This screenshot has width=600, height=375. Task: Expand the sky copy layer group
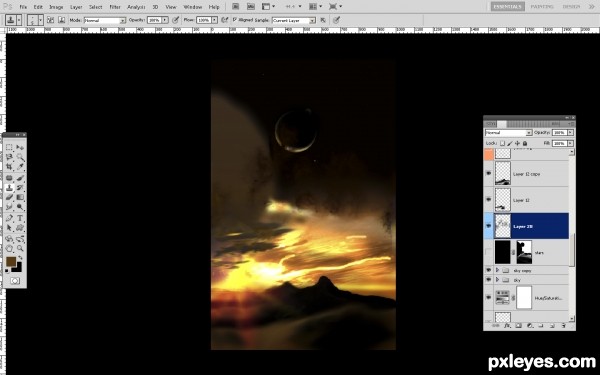[x=497, y=270]
